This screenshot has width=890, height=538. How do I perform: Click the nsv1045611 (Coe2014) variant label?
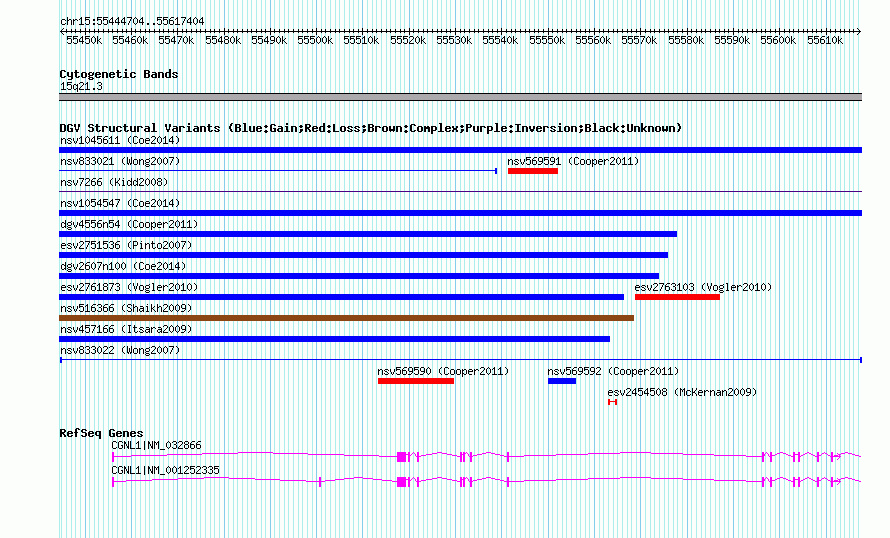(x=120, y=140)
